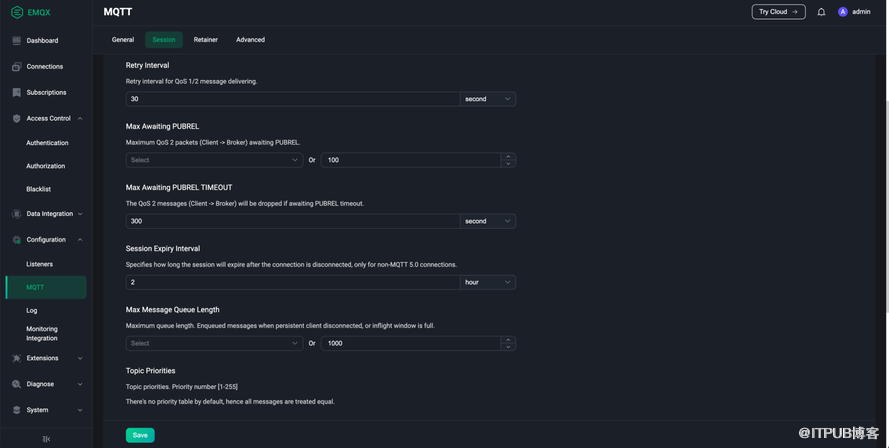Switch to the Advanced tab
889x448 pixels.
point(250,40)
